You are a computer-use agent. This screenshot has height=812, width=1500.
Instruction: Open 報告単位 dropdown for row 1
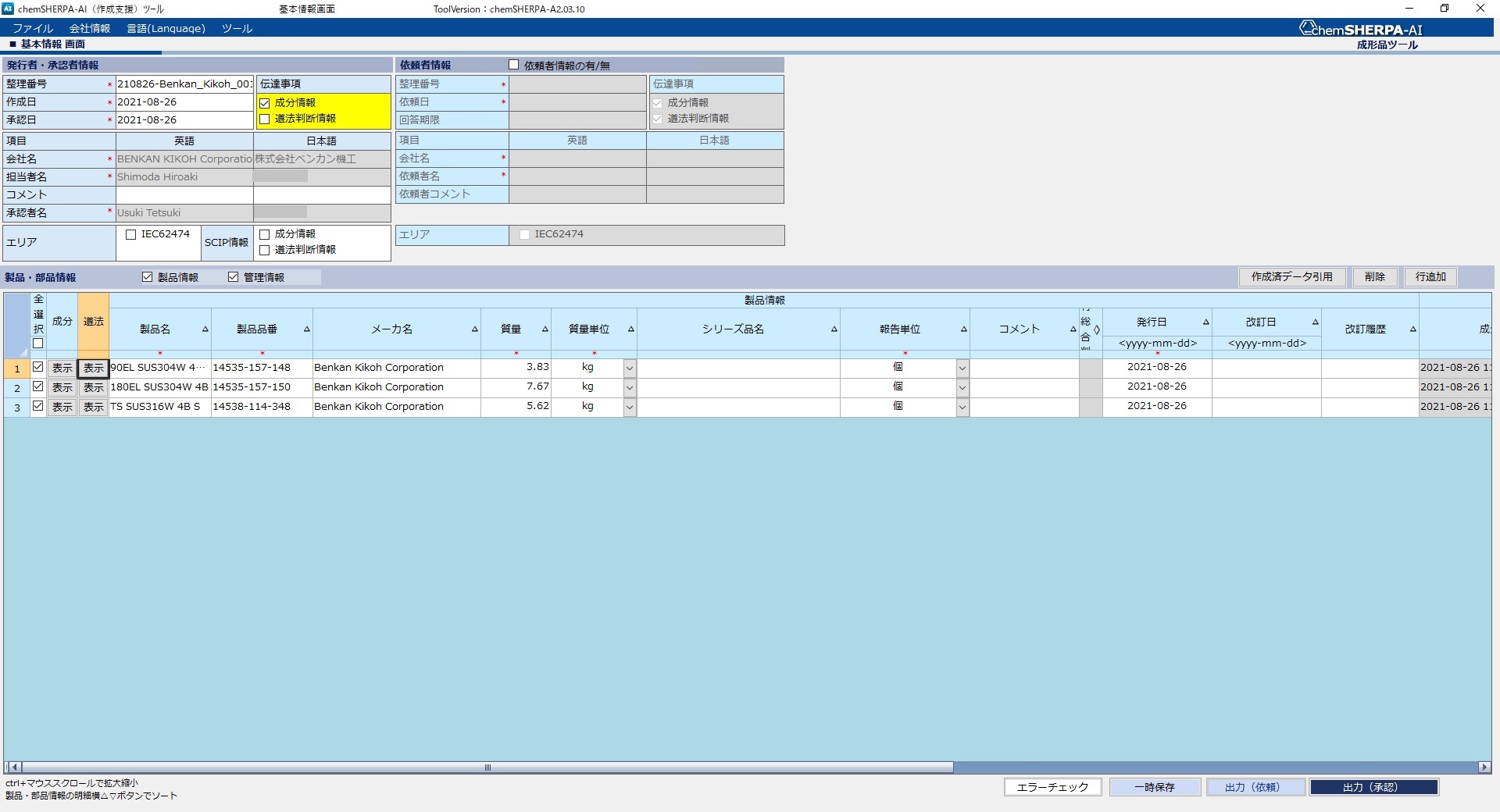pos(962,368)
